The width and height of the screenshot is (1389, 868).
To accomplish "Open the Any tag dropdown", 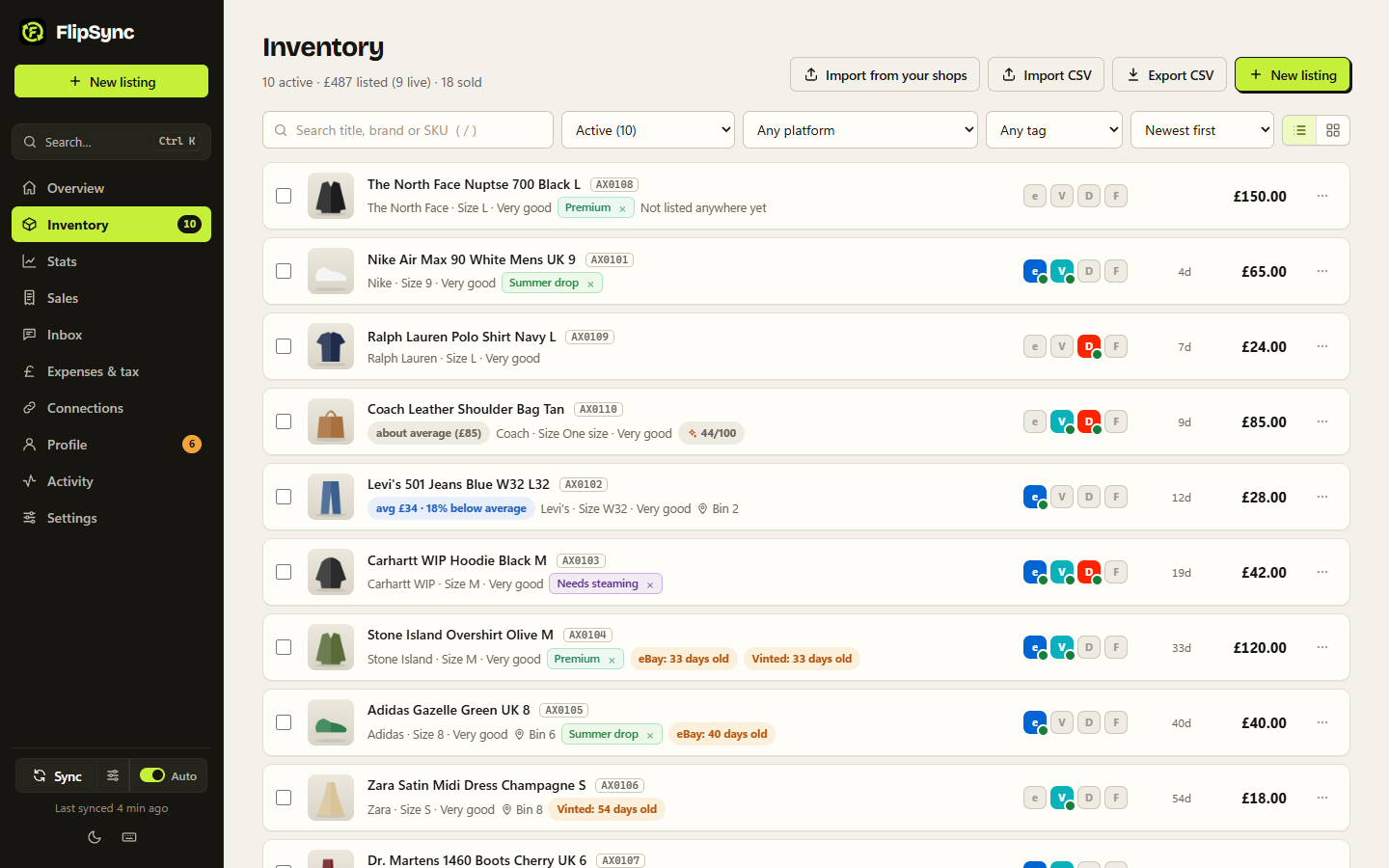I will (1054, 130).
